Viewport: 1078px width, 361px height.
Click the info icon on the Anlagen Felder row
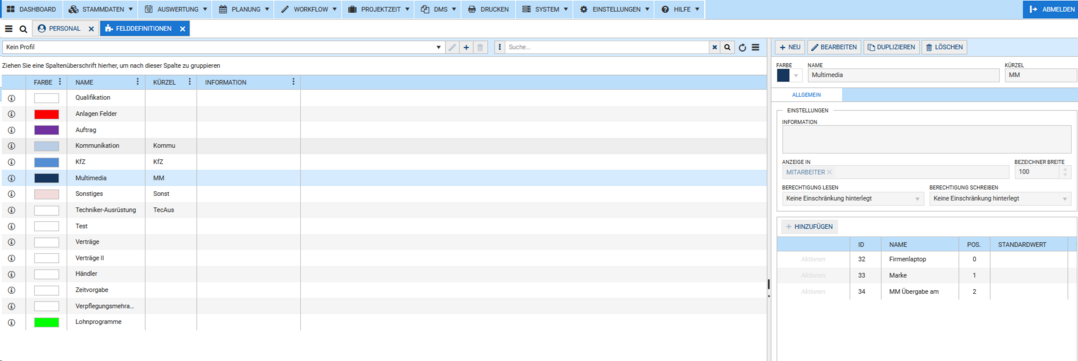click(x=12, y=113)
